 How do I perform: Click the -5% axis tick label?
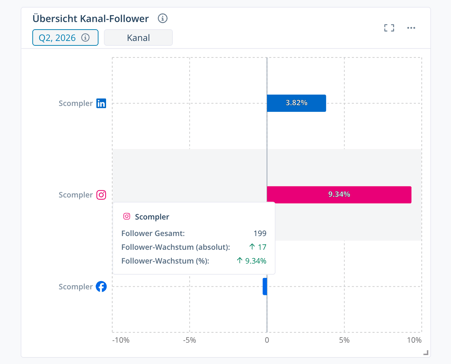pyautogui.click(x=189, y=340)
